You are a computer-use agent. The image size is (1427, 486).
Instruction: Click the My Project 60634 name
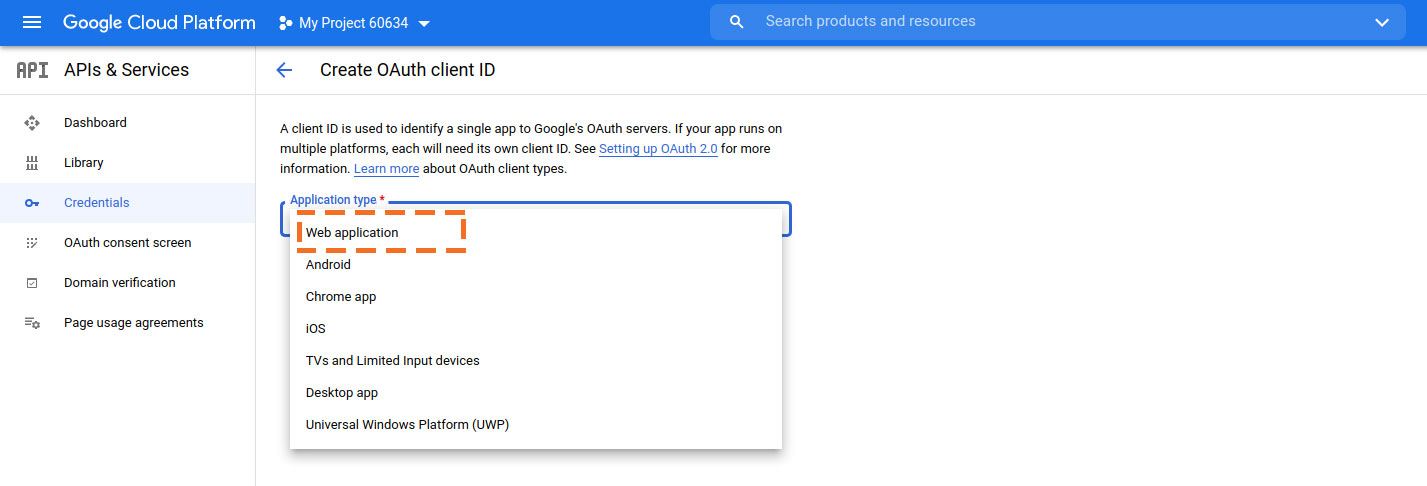point(354,23)
